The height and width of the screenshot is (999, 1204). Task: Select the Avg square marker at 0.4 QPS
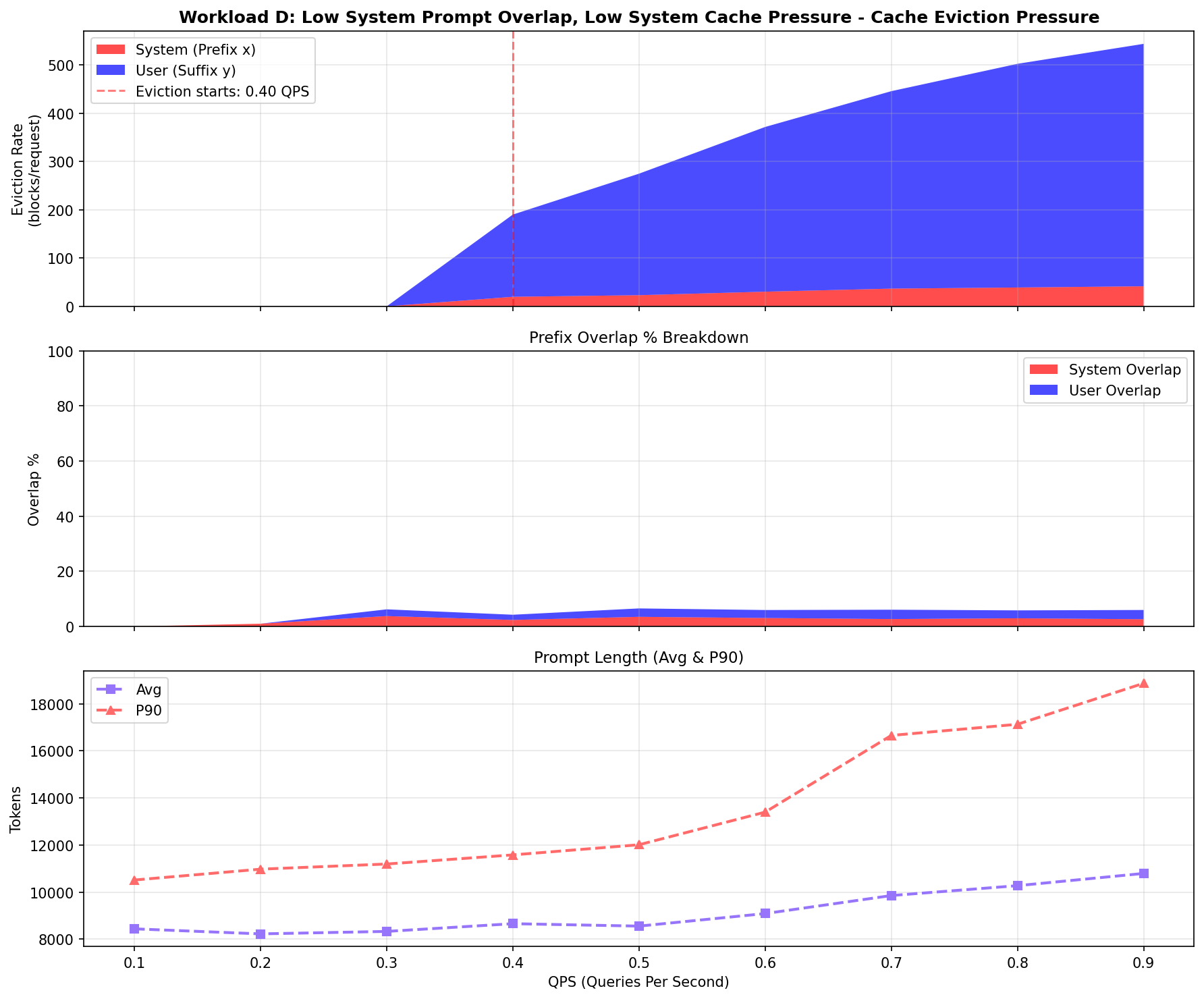tap(513, 923)
